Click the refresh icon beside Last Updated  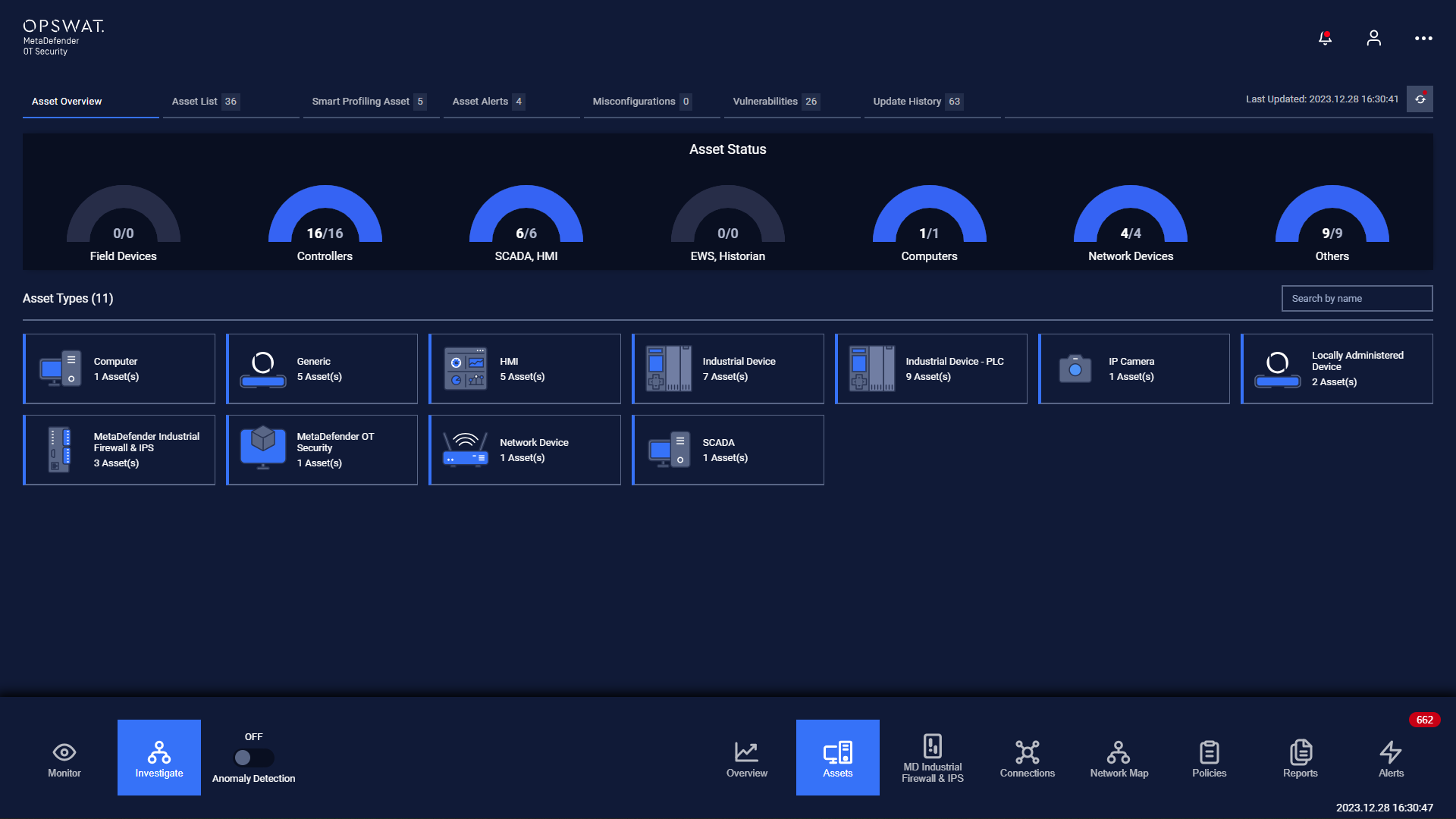point(1420,99)
